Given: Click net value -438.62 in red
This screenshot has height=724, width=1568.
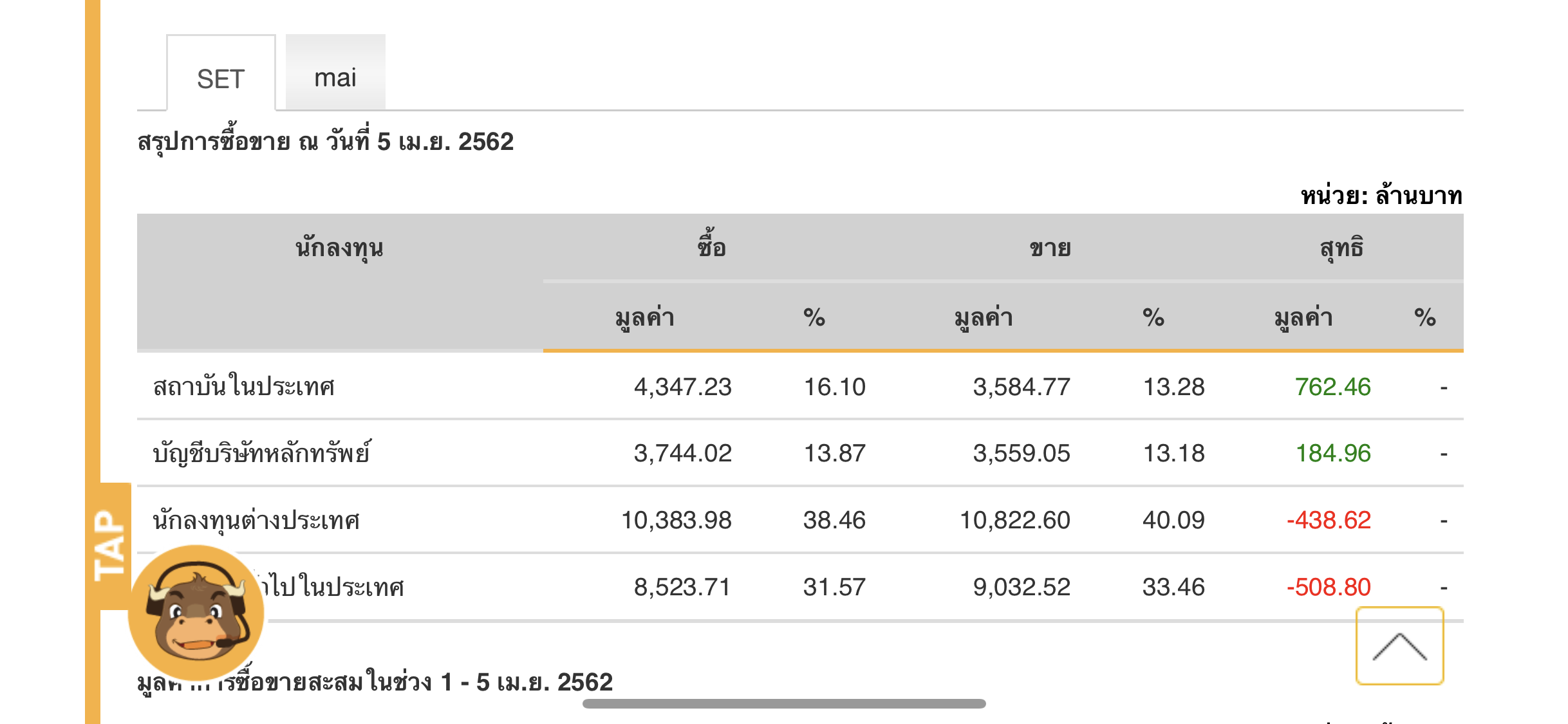Looking at the screenshot, I should pos(1329,520).
